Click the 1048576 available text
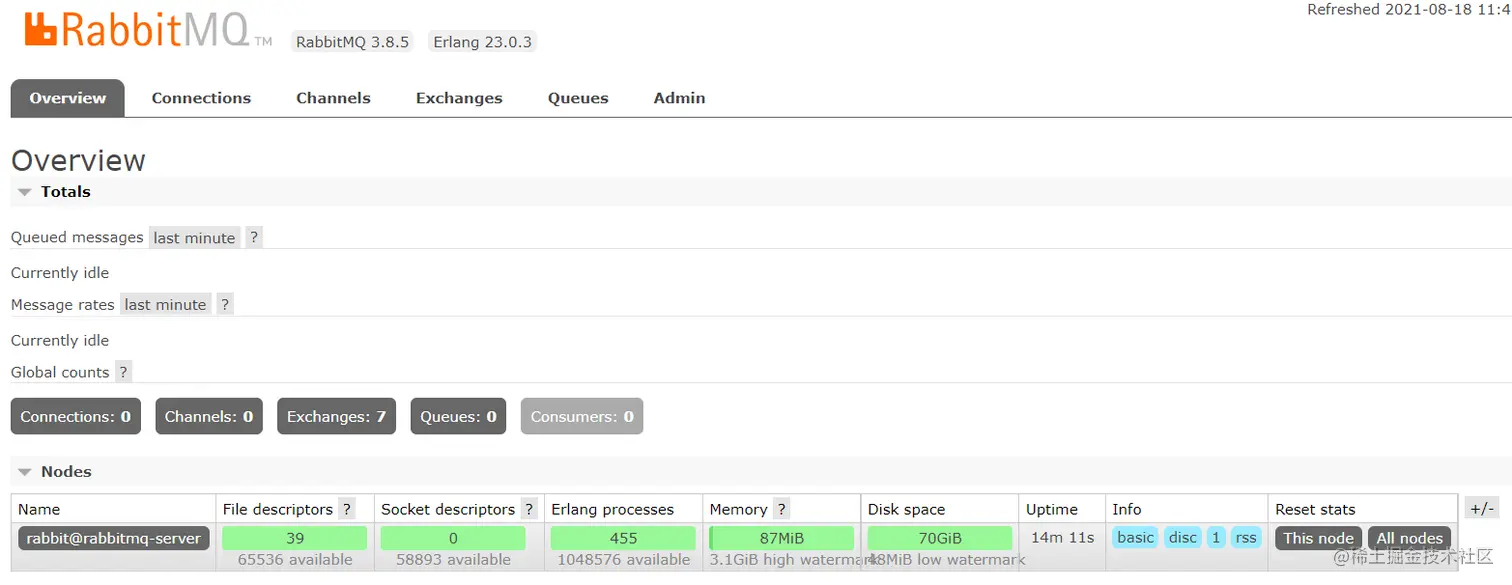The image size is (1512, 585). pyautogui.click(x=624, y=560)
